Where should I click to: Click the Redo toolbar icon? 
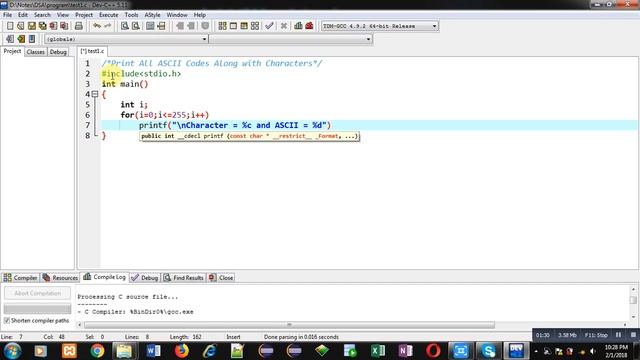pos(108,26)
